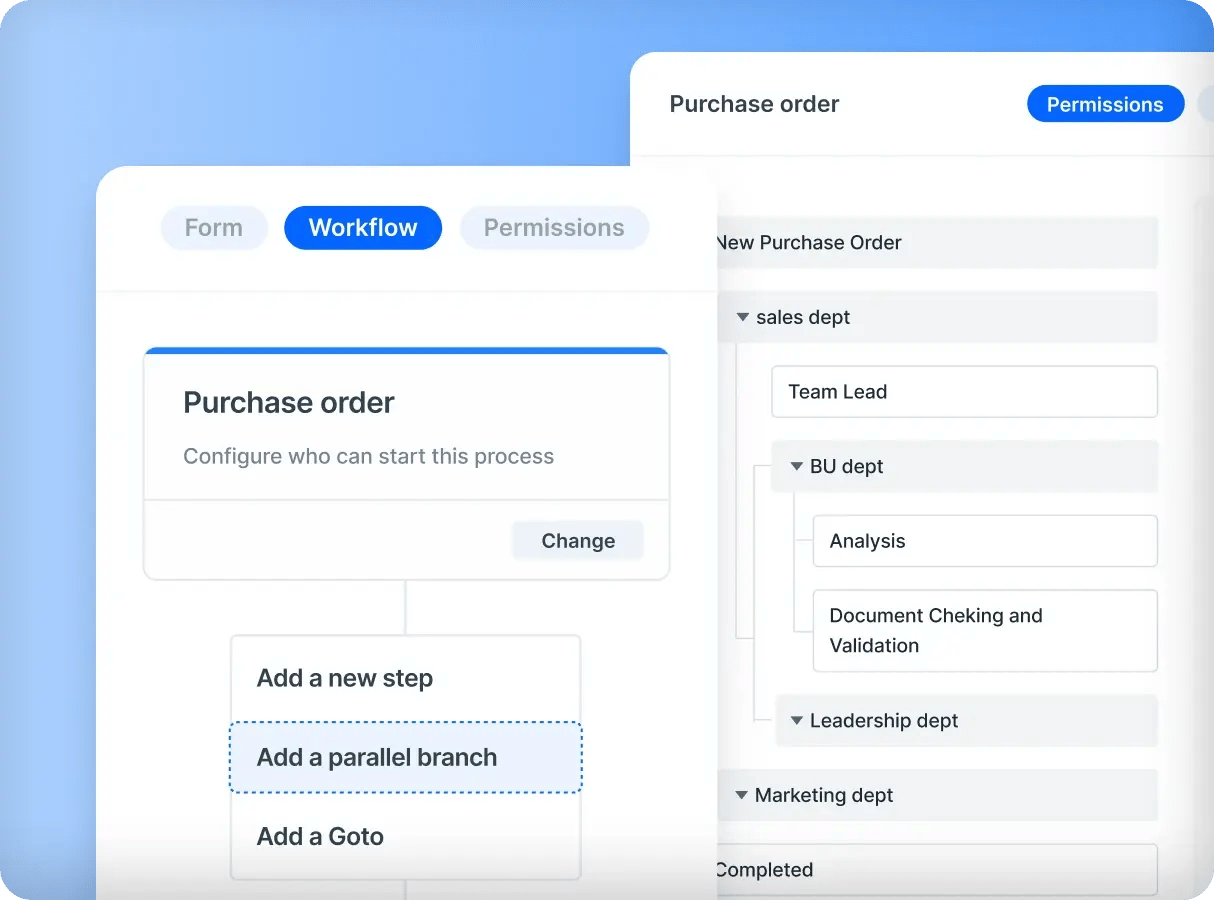
Task: Click the blue Permissions pill in the back window
Action: 1105,104
